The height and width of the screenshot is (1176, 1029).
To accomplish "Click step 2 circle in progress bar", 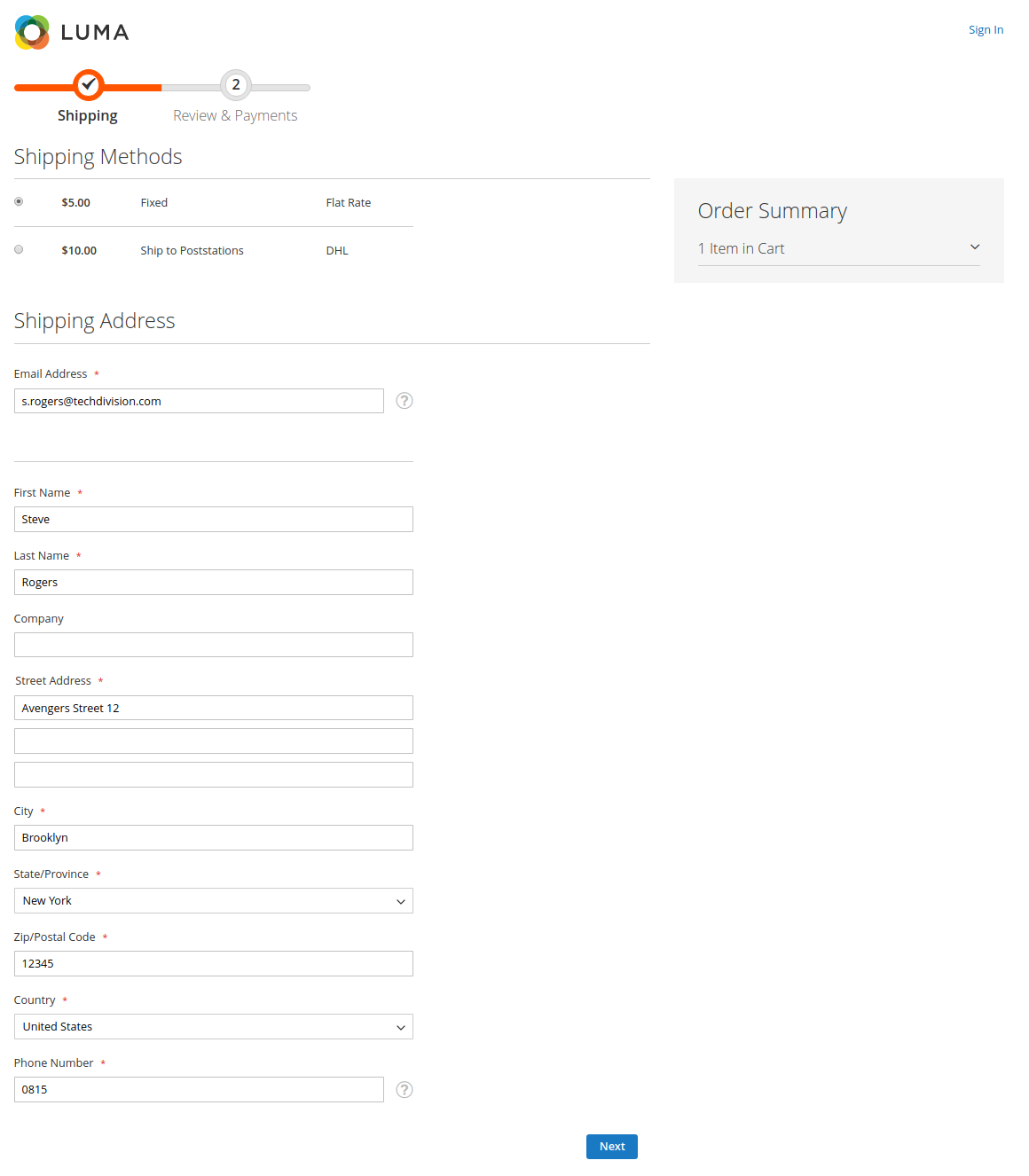I will pos(236,85).
